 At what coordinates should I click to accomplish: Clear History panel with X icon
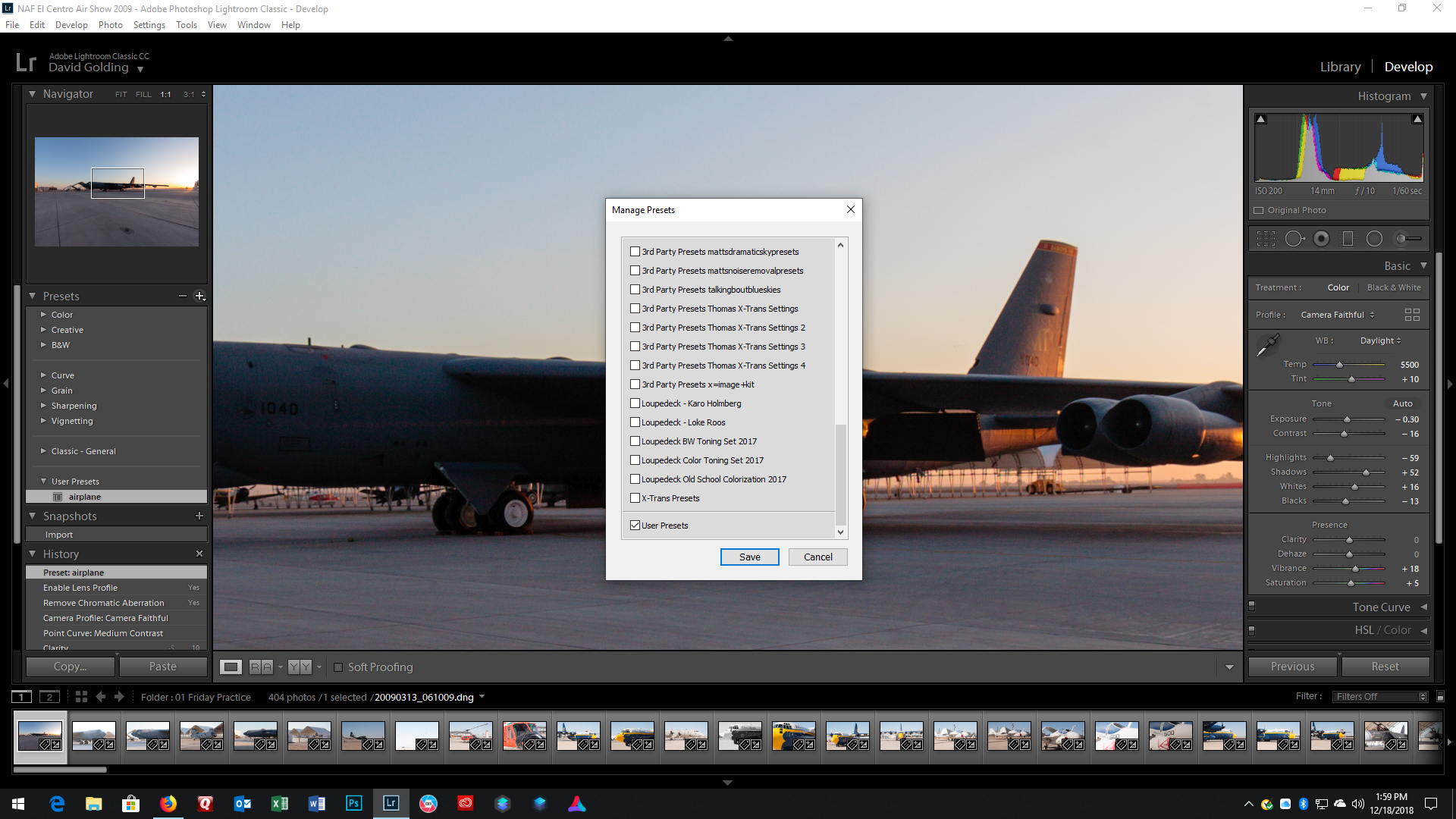[199, 554]
